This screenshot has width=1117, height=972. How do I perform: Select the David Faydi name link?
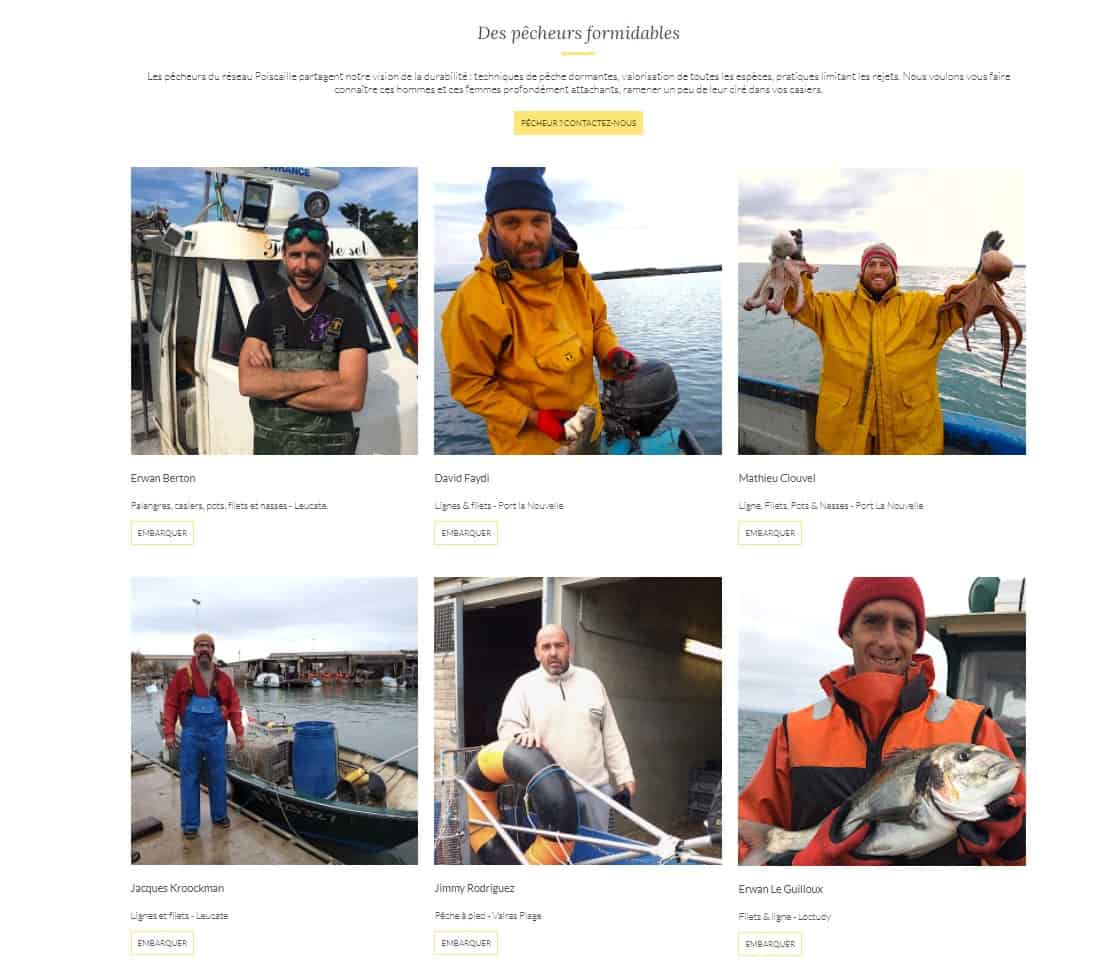coord(462,478)
